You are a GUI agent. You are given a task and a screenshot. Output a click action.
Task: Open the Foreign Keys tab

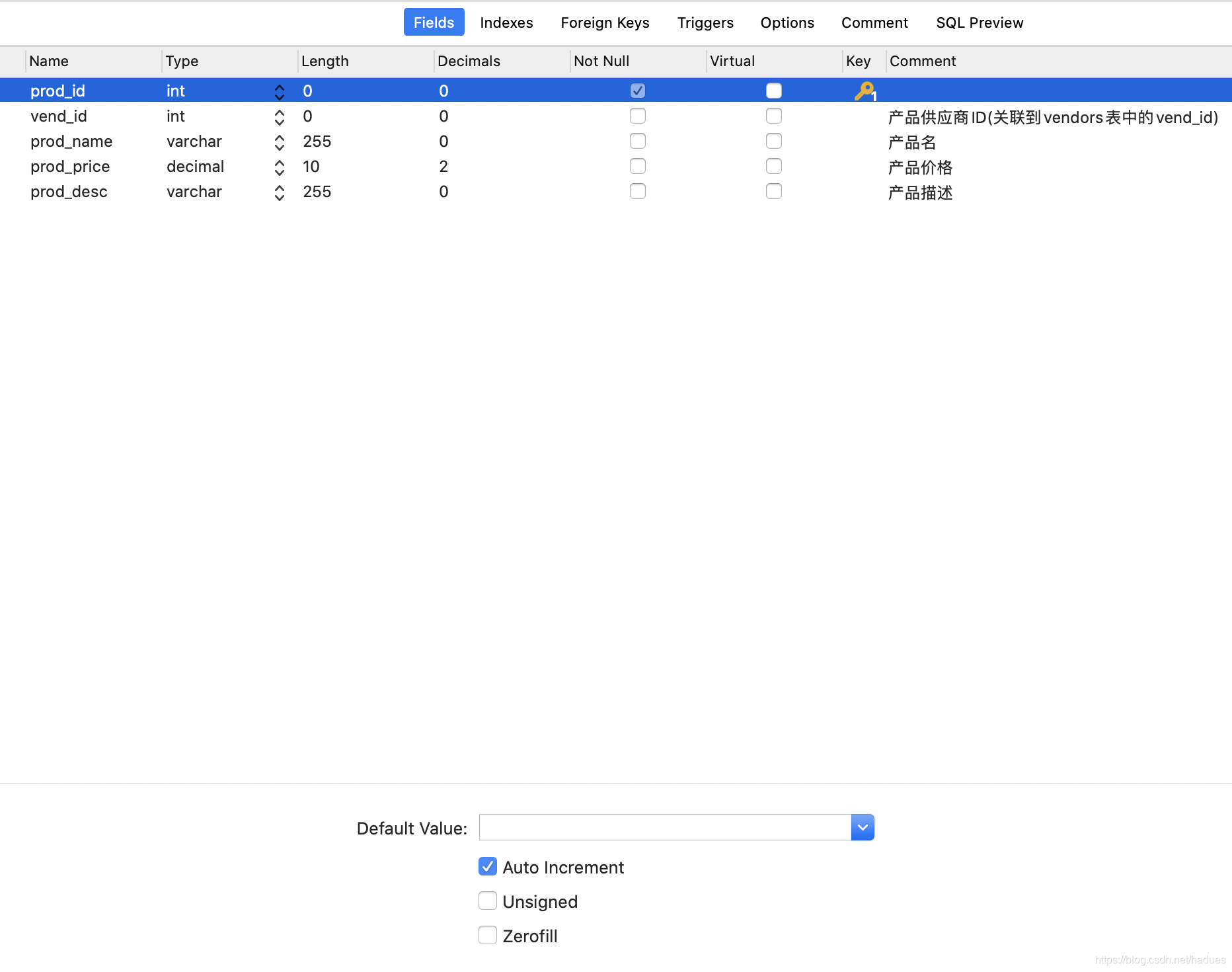[x=605, y=22]
